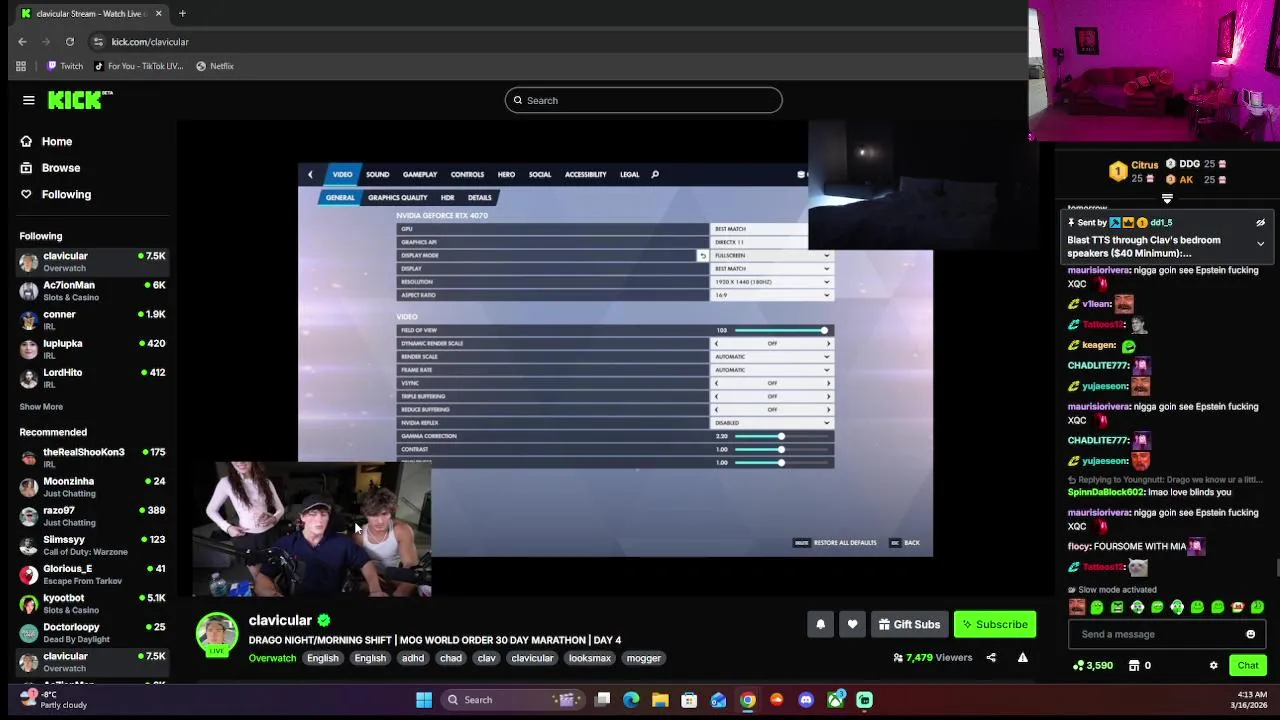Switch to the Sound settings tab

click(377, 174)
